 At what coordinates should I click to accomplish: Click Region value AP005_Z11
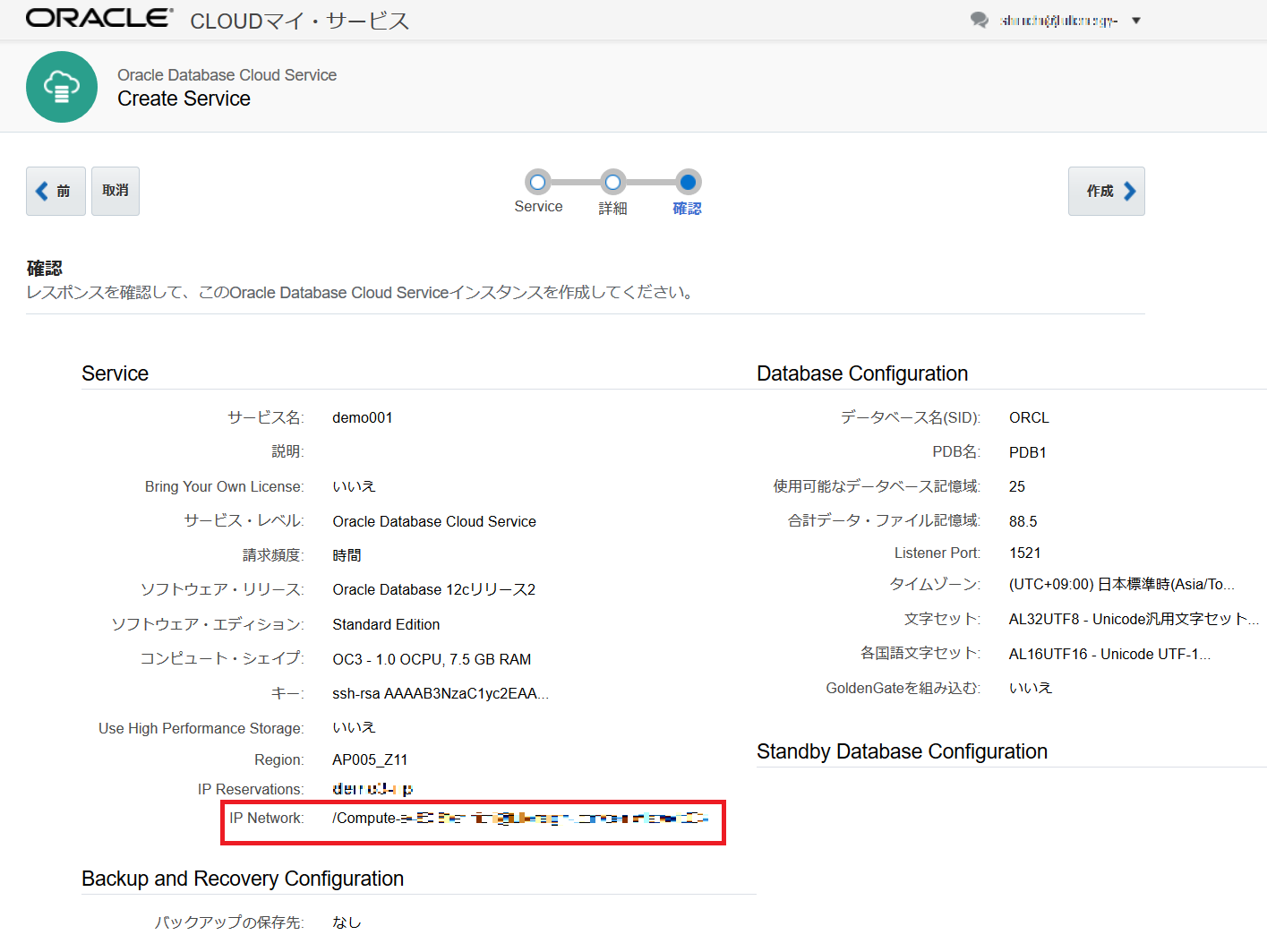370,759
